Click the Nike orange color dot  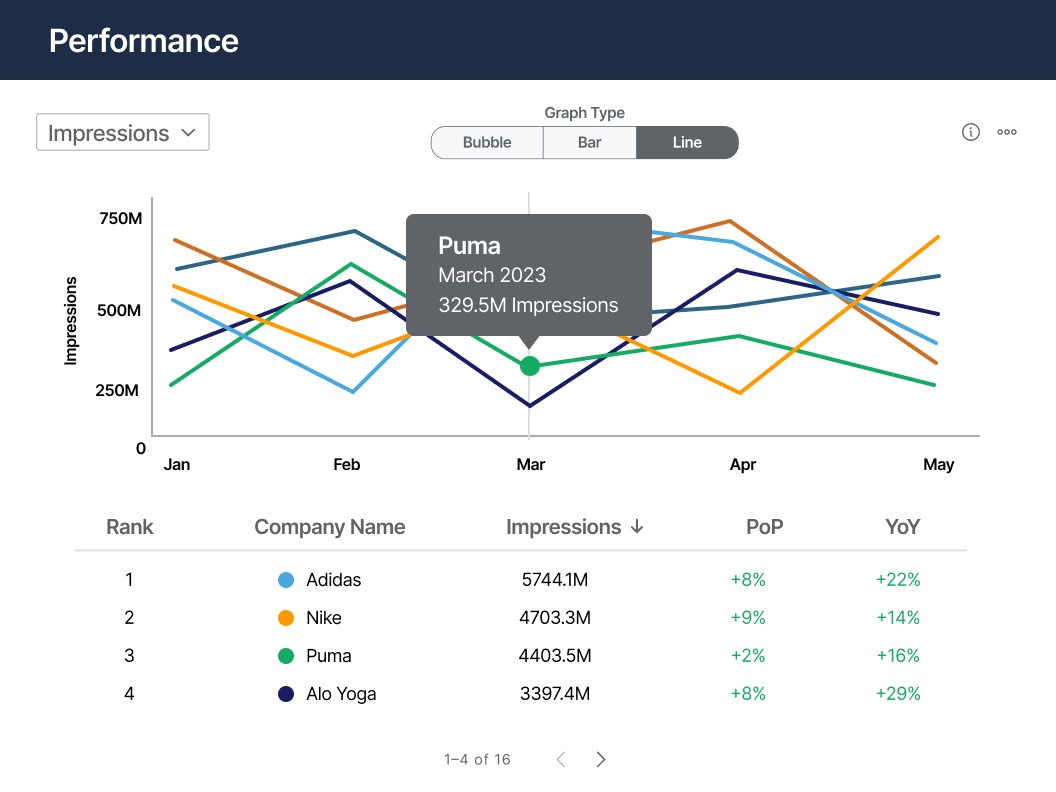(286, 618)
